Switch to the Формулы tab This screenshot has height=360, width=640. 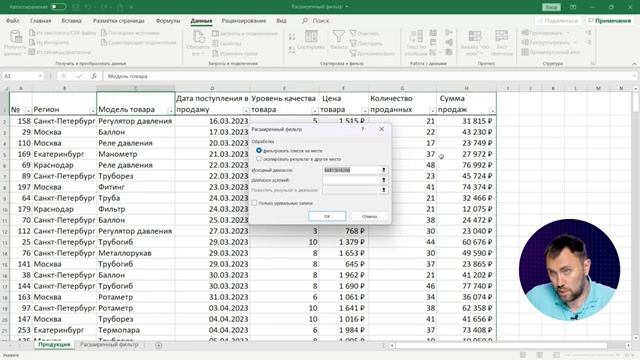(168, 20)
